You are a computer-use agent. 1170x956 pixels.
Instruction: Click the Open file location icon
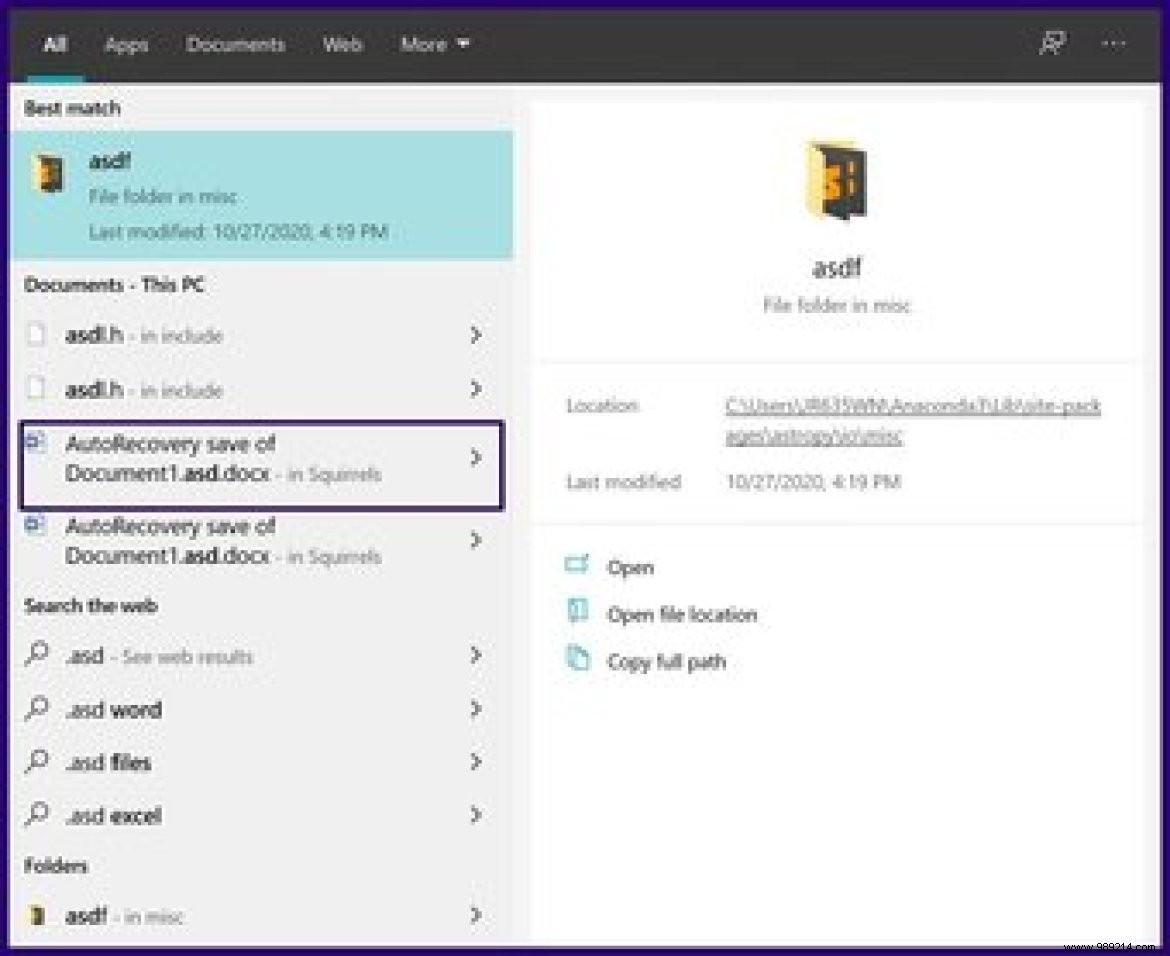coord(578,612)
